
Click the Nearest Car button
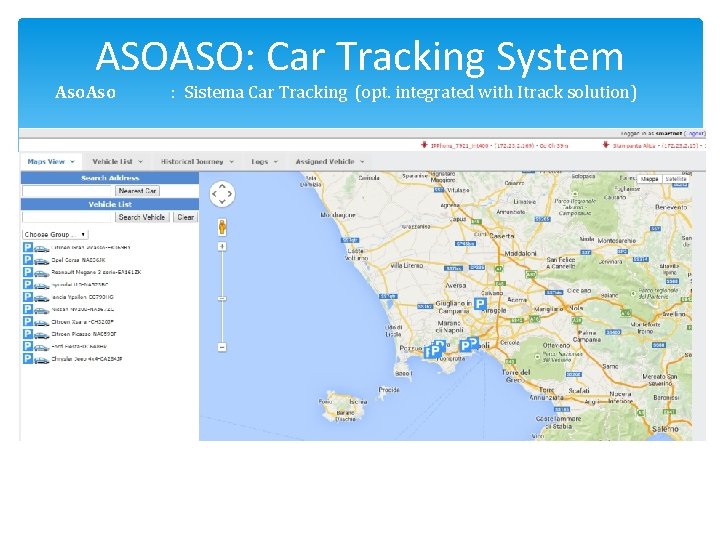[137, 191]
